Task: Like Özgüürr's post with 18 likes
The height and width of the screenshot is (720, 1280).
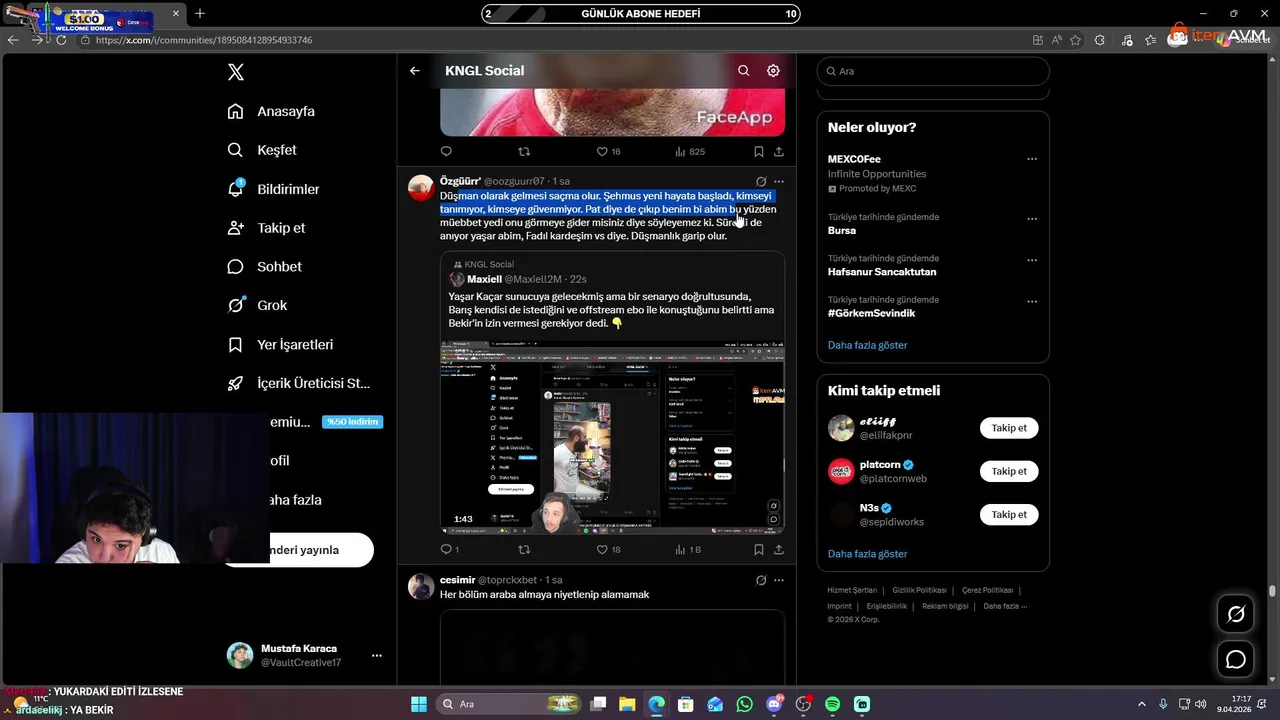Action: [608, 550]
